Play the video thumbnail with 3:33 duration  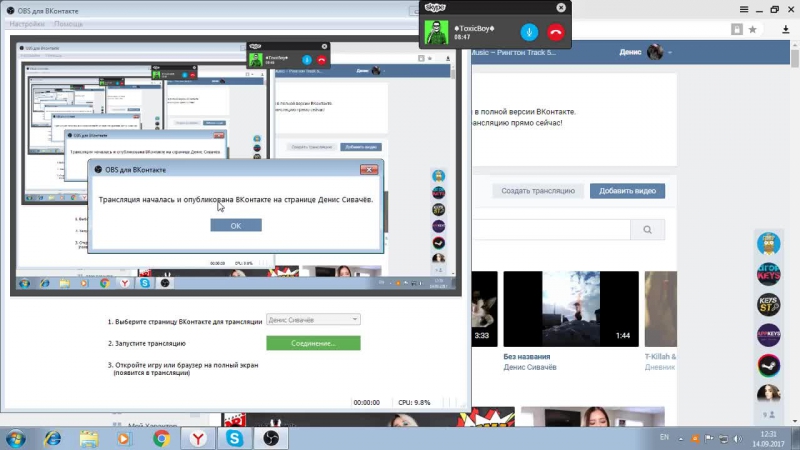(x=485, y=309)
